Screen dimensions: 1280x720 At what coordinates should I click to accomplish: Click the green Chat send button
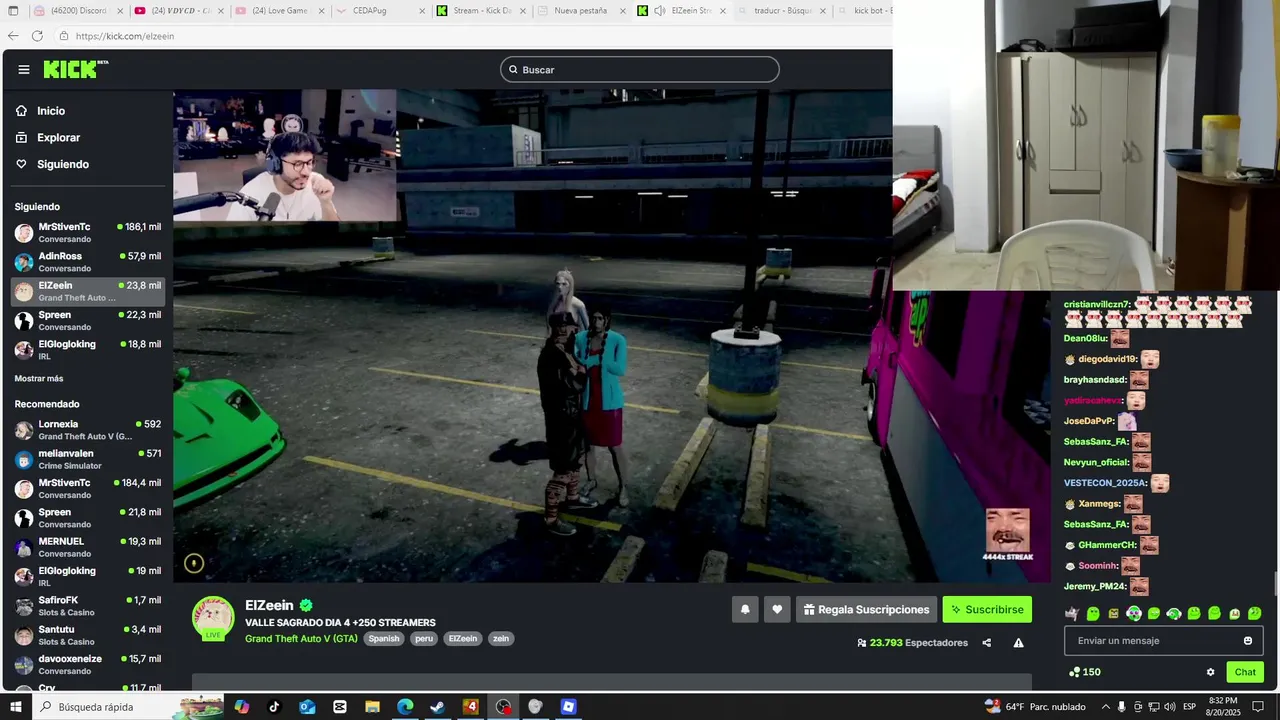pos(1245,672)
